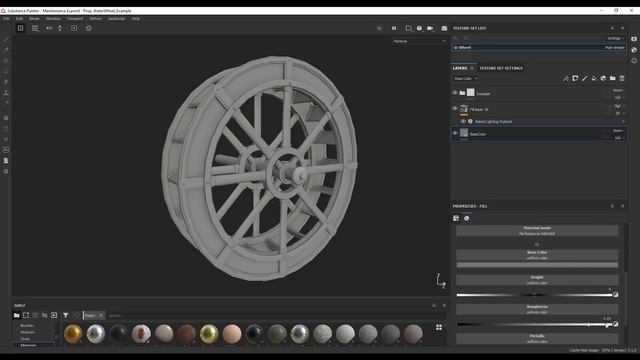The height and width of the screenshot is (360, 640).
Task: Select the Paint brush tool
Action: click(6, 39)
